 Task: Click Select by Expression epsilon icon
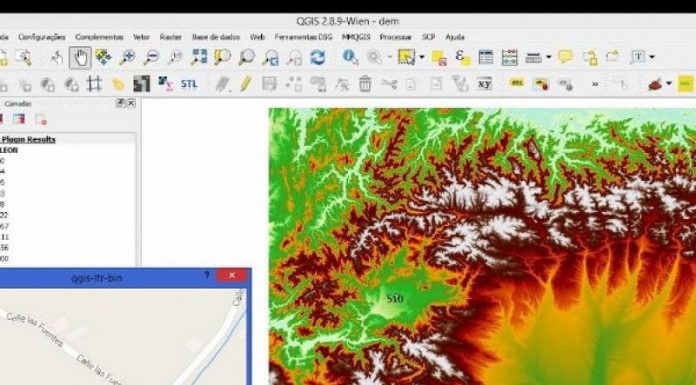pos(463,57)
